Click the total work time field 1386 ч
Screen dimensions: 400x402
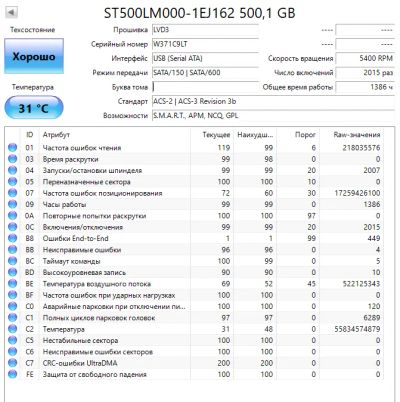(365, 87)
